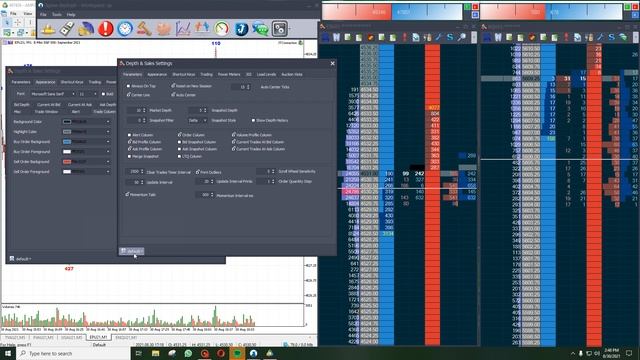Select the Bid Depth sub-tab
The image size is (640, 360).
[x=21, y=105]
